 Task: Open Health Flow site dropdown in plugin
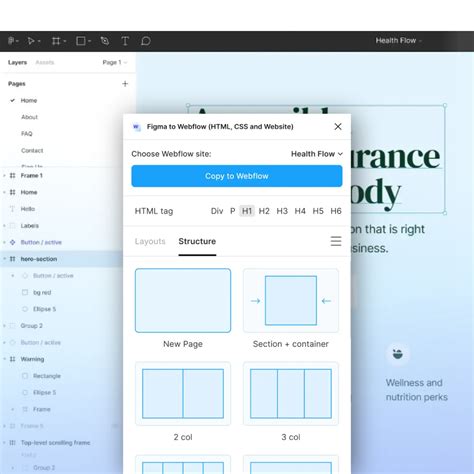pyautogui.click(x=317, y=154)
